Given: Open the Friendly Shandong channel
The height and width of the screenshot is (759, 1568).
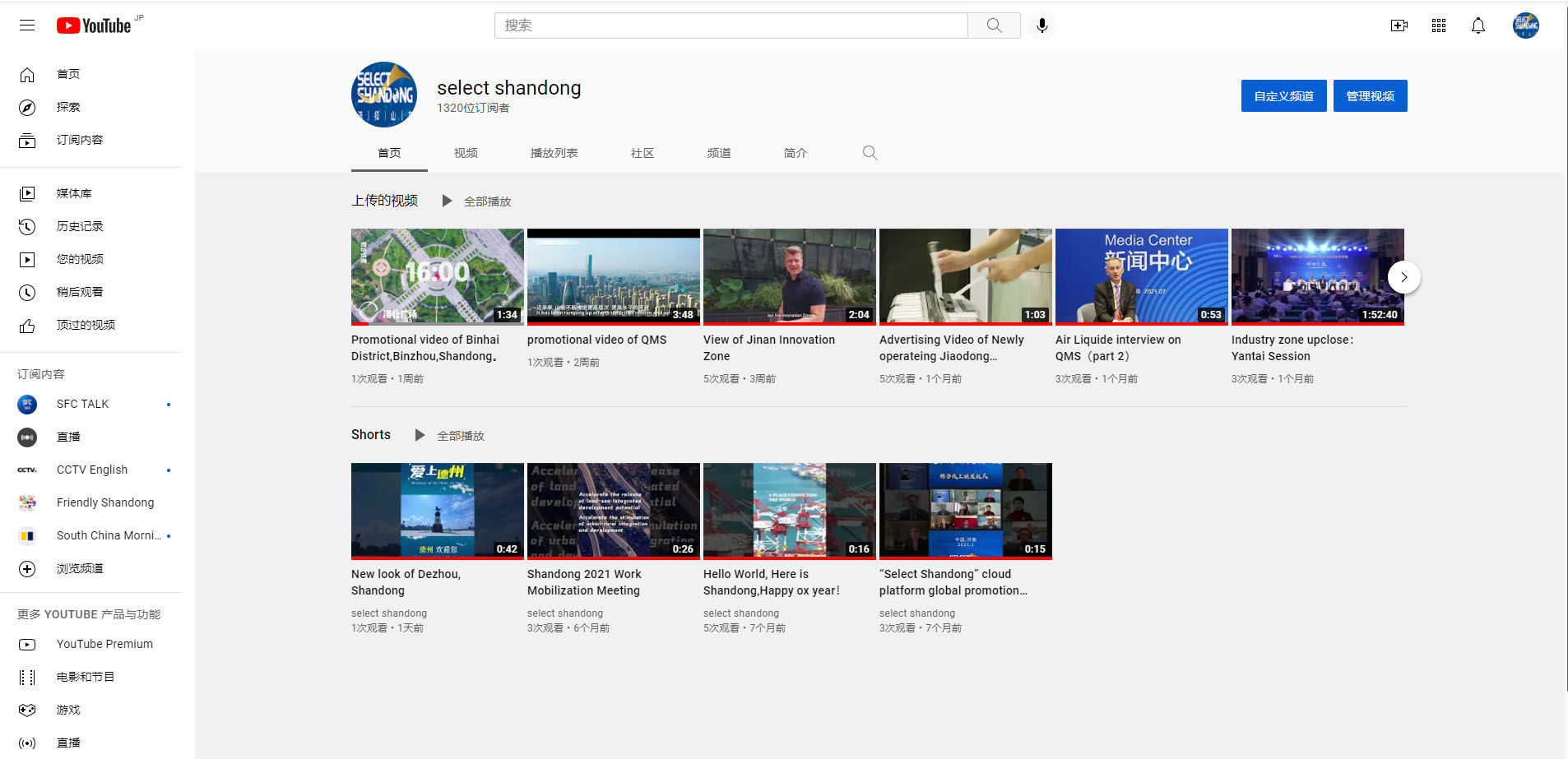Looking at the screenshot, I should 91,502.
